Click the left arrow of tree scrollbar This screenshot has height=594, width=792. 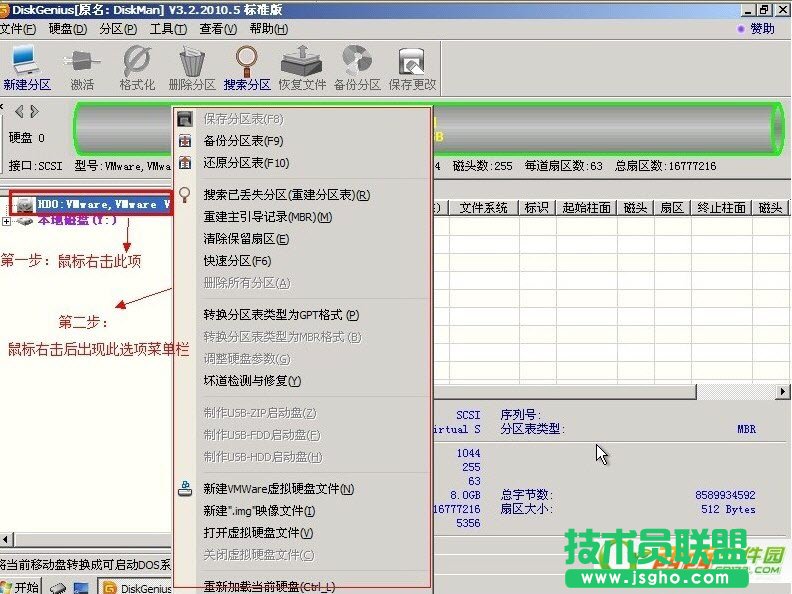[7, 539]
